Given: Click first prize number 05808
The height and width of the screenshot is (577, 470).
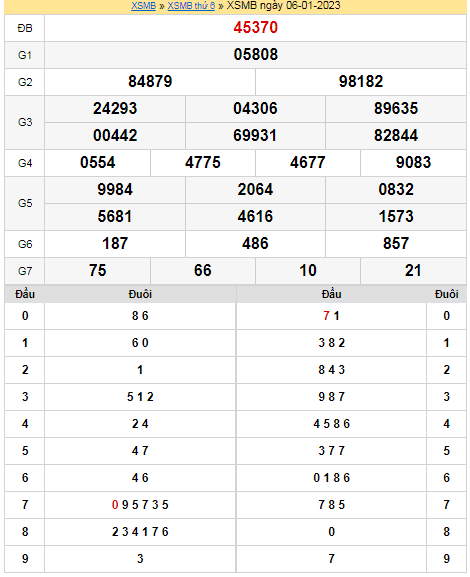Looking at the screenshot, I should pos(255,54).
